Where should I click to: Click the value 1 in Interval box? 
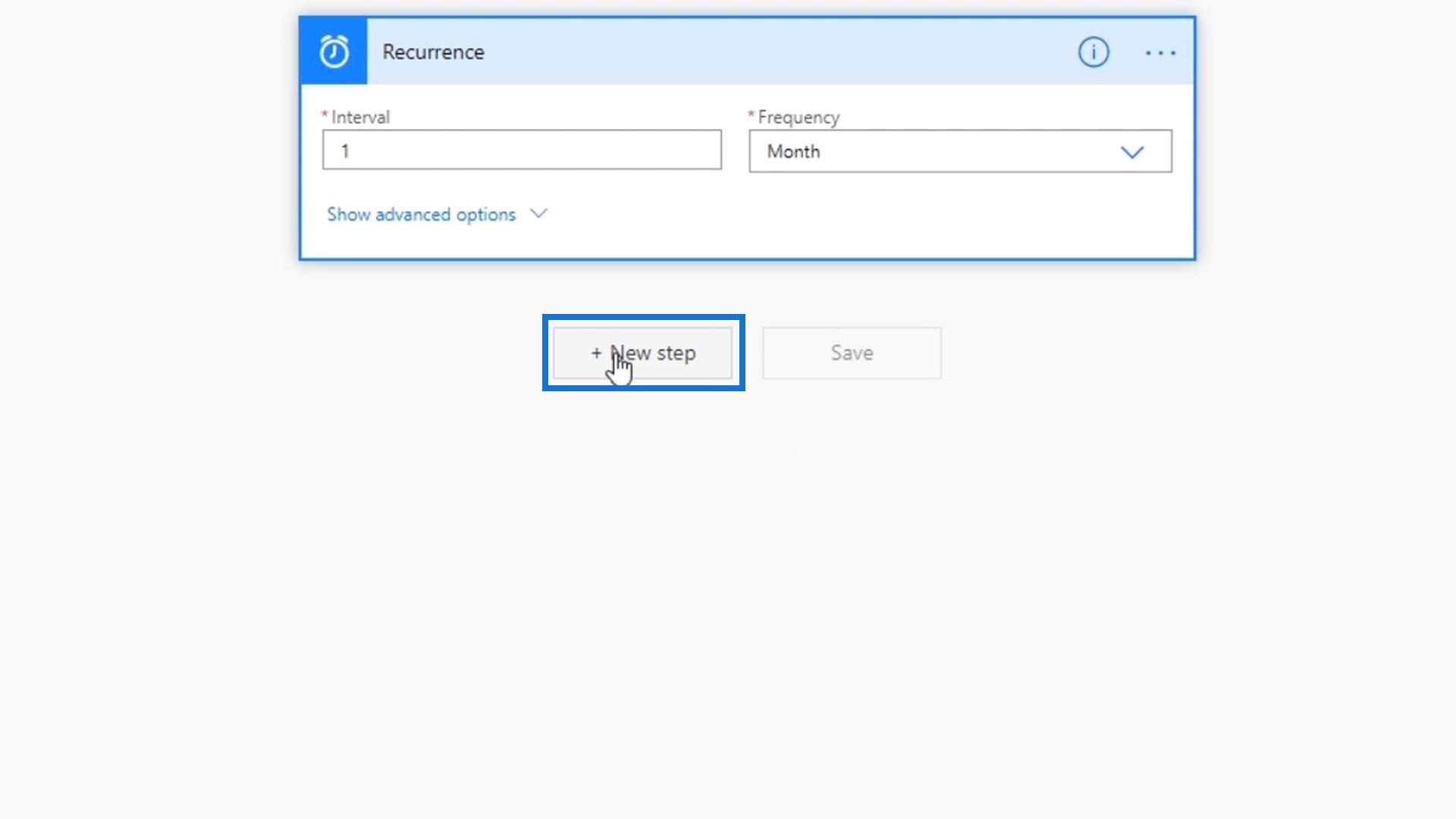tap(345, 151)
